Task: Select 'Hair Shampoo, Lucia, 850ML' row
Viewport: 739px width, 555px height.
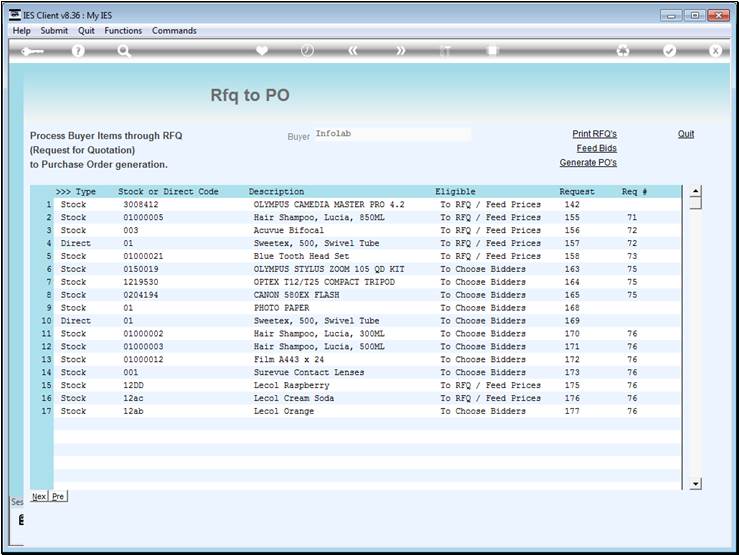Action: [367, 217]
